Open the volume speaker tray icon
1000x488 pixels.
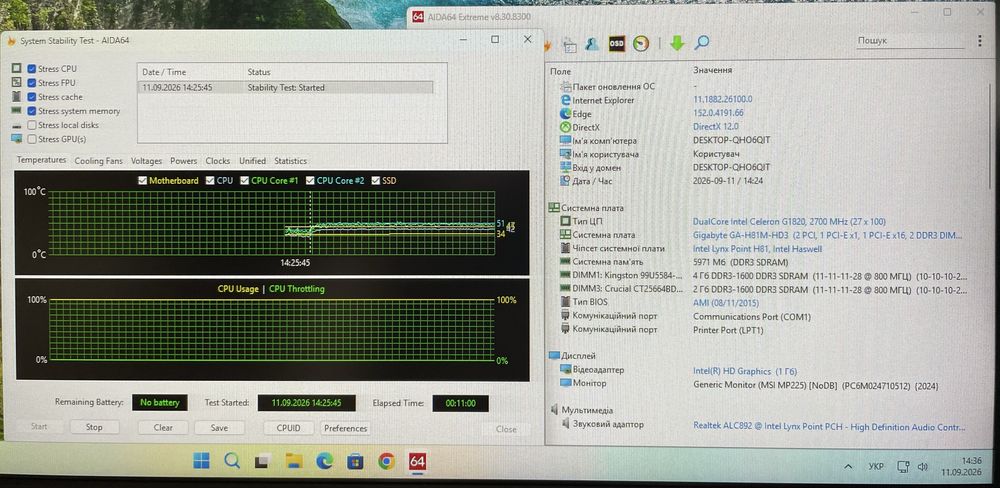(x=922, y=467)
